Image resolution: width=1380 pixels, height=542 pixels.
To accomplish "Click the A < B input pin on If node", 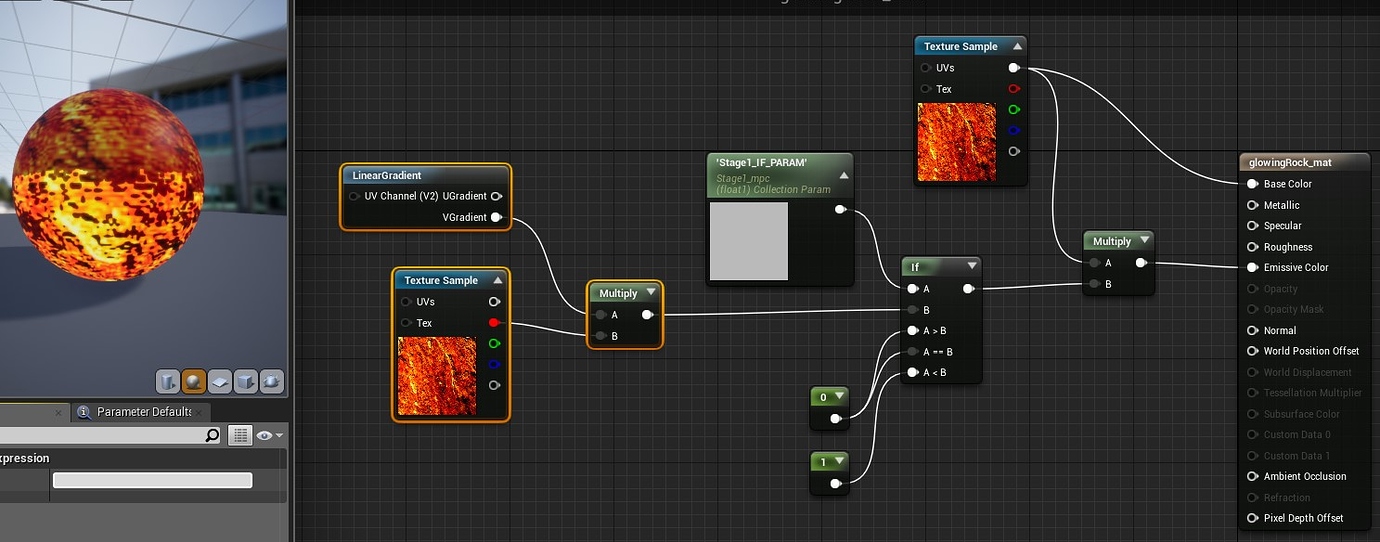I will (913, 373).
